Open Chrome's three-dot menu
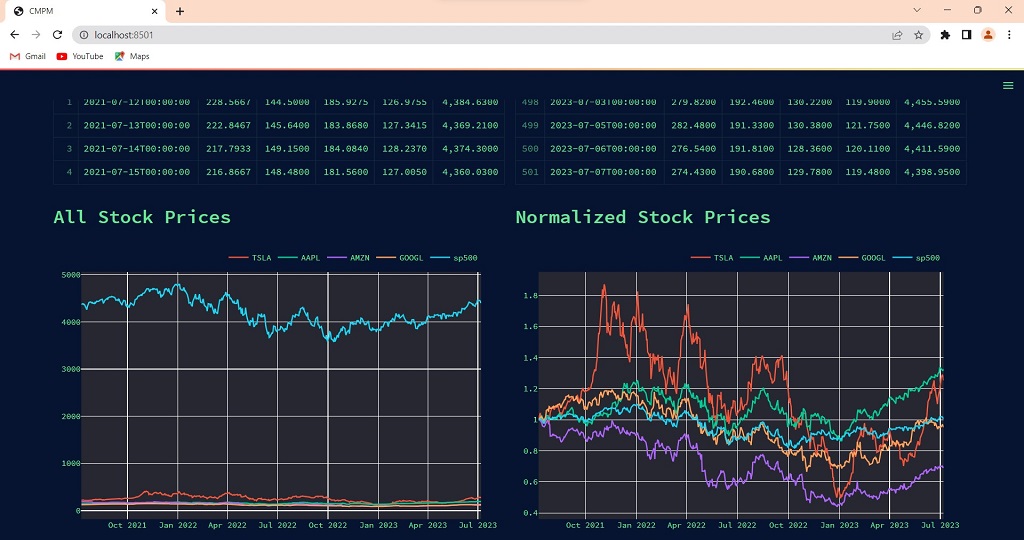Image resolution: width=1024 pixels, height=540 pixels. [x=1010, y=35]
